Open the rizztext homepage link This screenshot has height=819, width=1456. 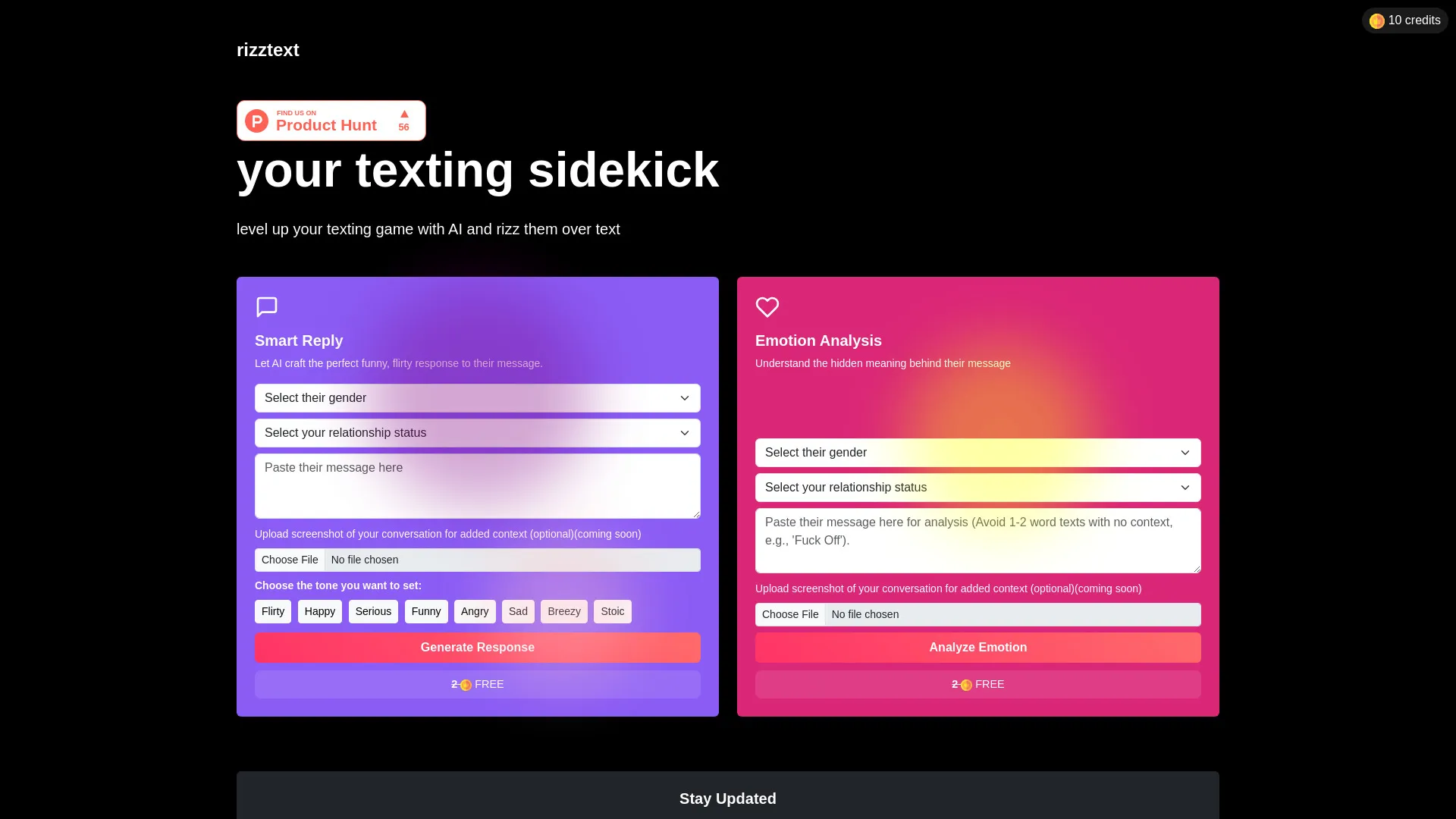[267, 49]
